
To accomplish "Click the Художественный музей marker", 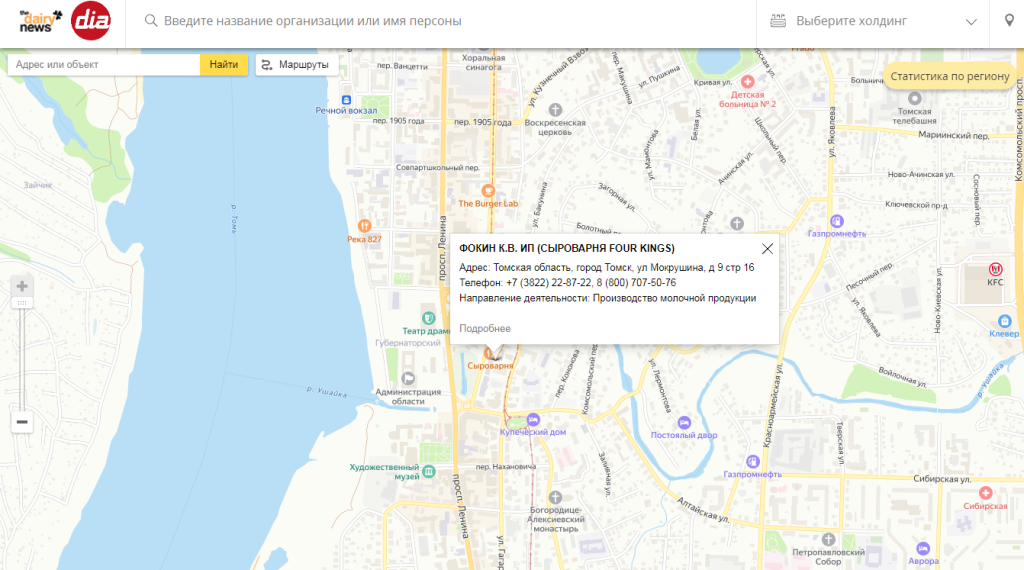I will tap(428, 471).
